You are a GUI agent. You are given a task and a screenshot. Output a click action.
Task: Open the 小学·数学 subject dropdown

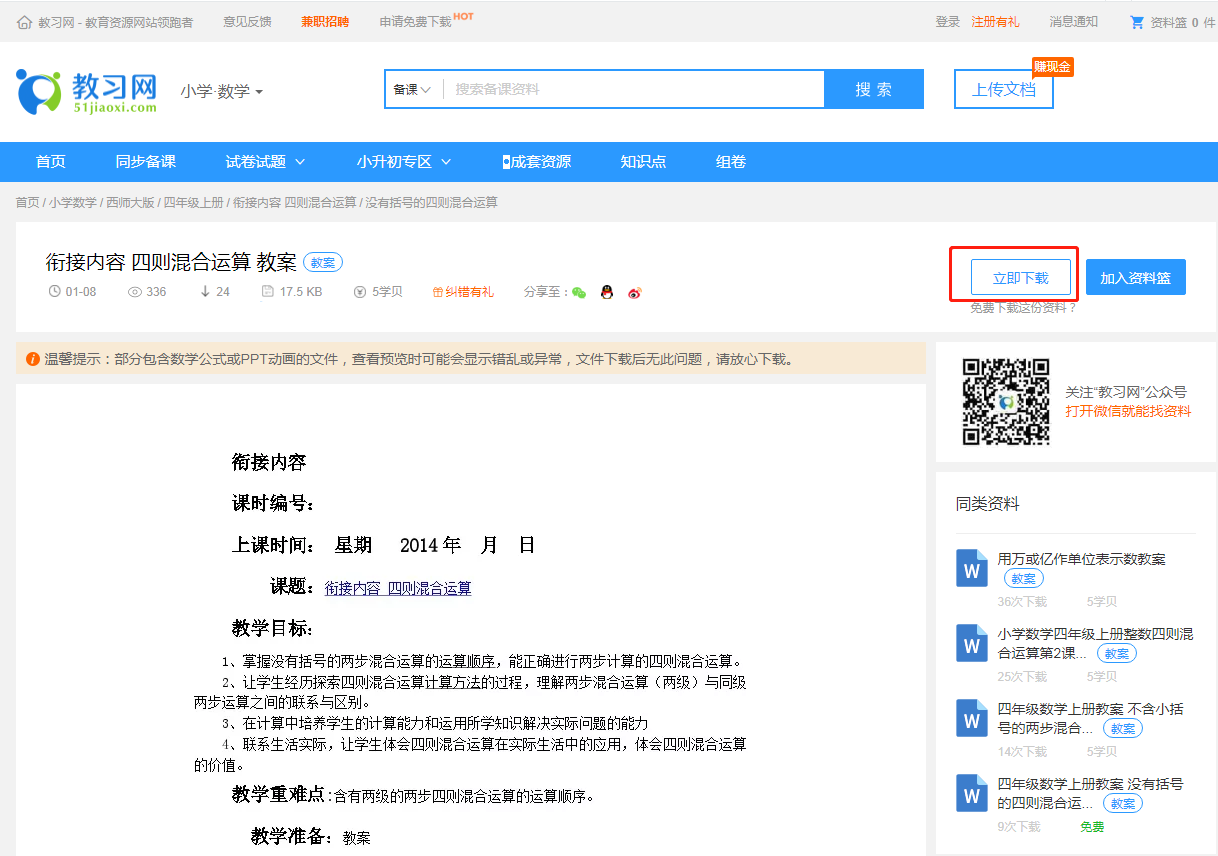tap(222, 91)
